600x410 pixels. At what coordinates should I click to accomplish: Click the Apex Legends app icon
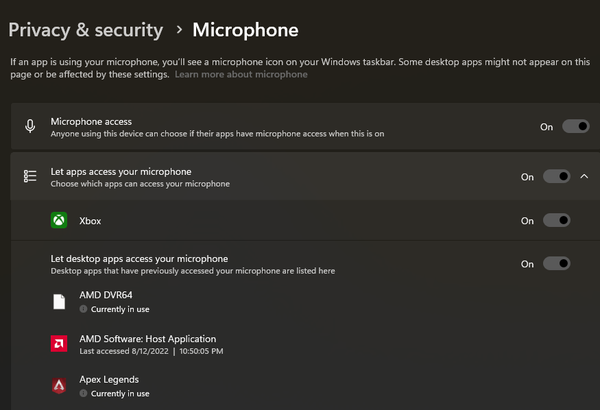[x=59, y=385]
